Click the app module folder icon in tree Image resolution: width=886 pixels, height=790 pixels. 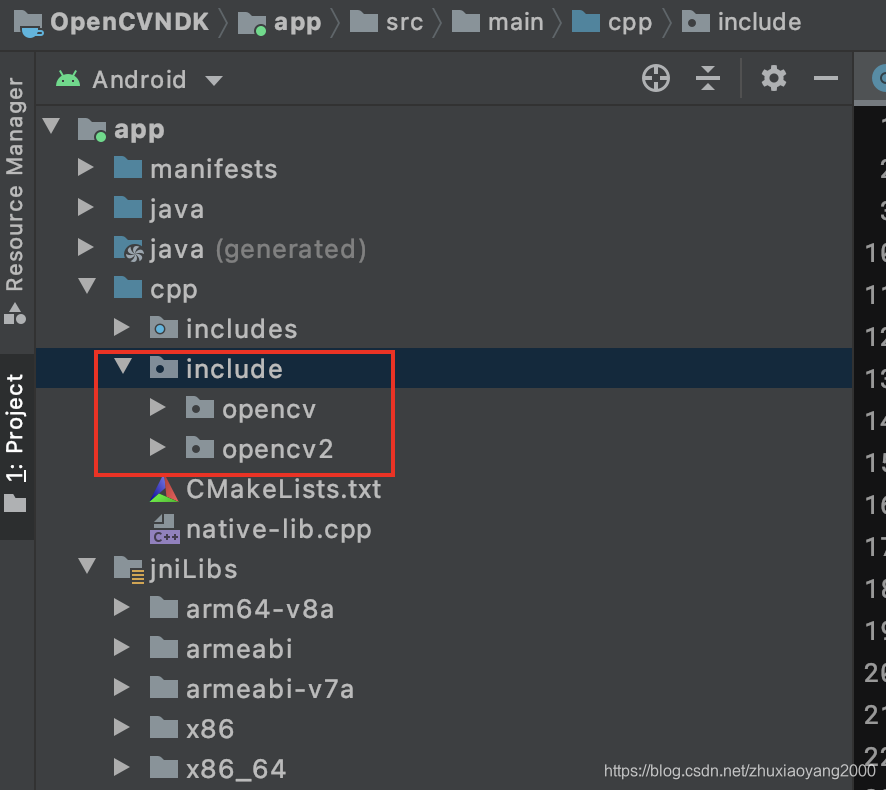[x=92, y=129]
